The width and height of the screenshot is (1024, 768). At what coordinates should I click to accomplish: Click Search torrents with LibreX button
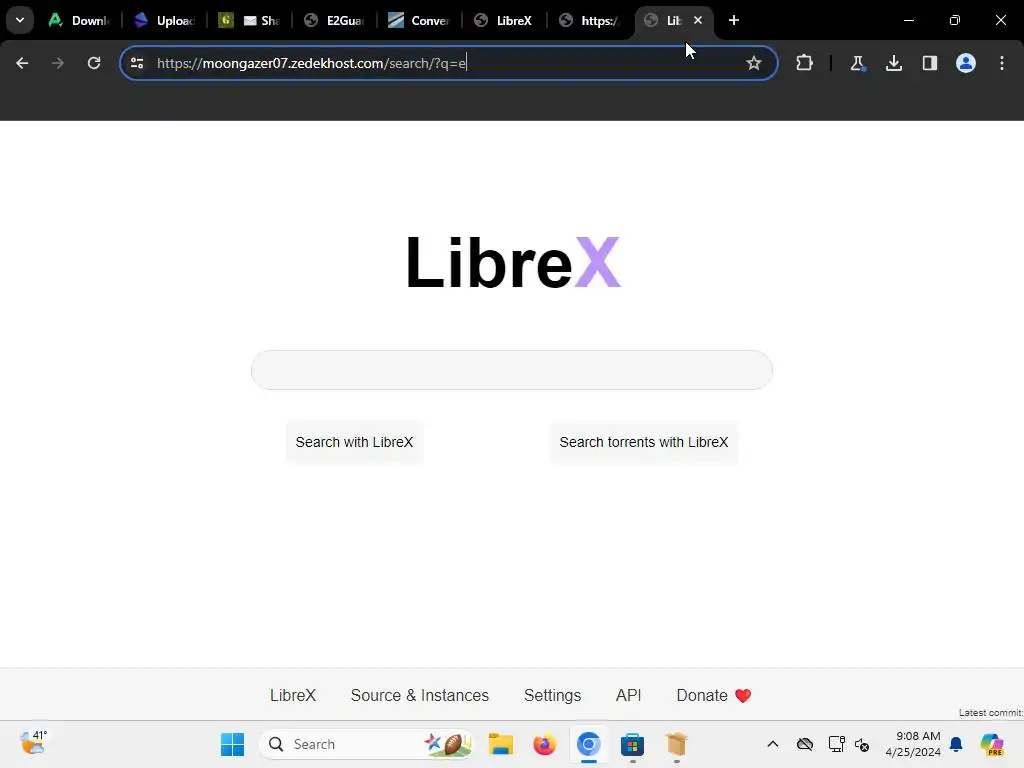tap(643, 442)
